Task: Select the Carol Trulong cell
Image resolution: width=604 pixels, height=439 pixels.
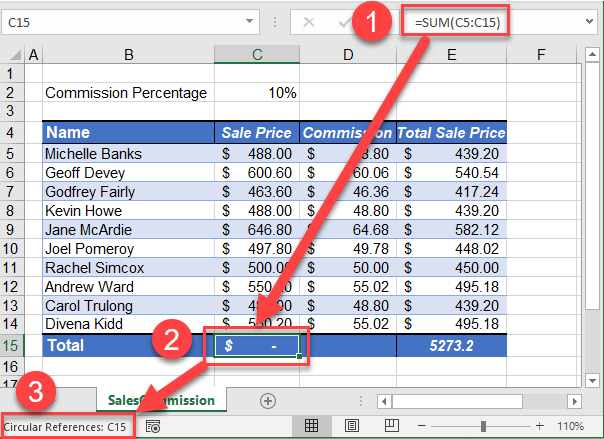Action: pos(128,305)
